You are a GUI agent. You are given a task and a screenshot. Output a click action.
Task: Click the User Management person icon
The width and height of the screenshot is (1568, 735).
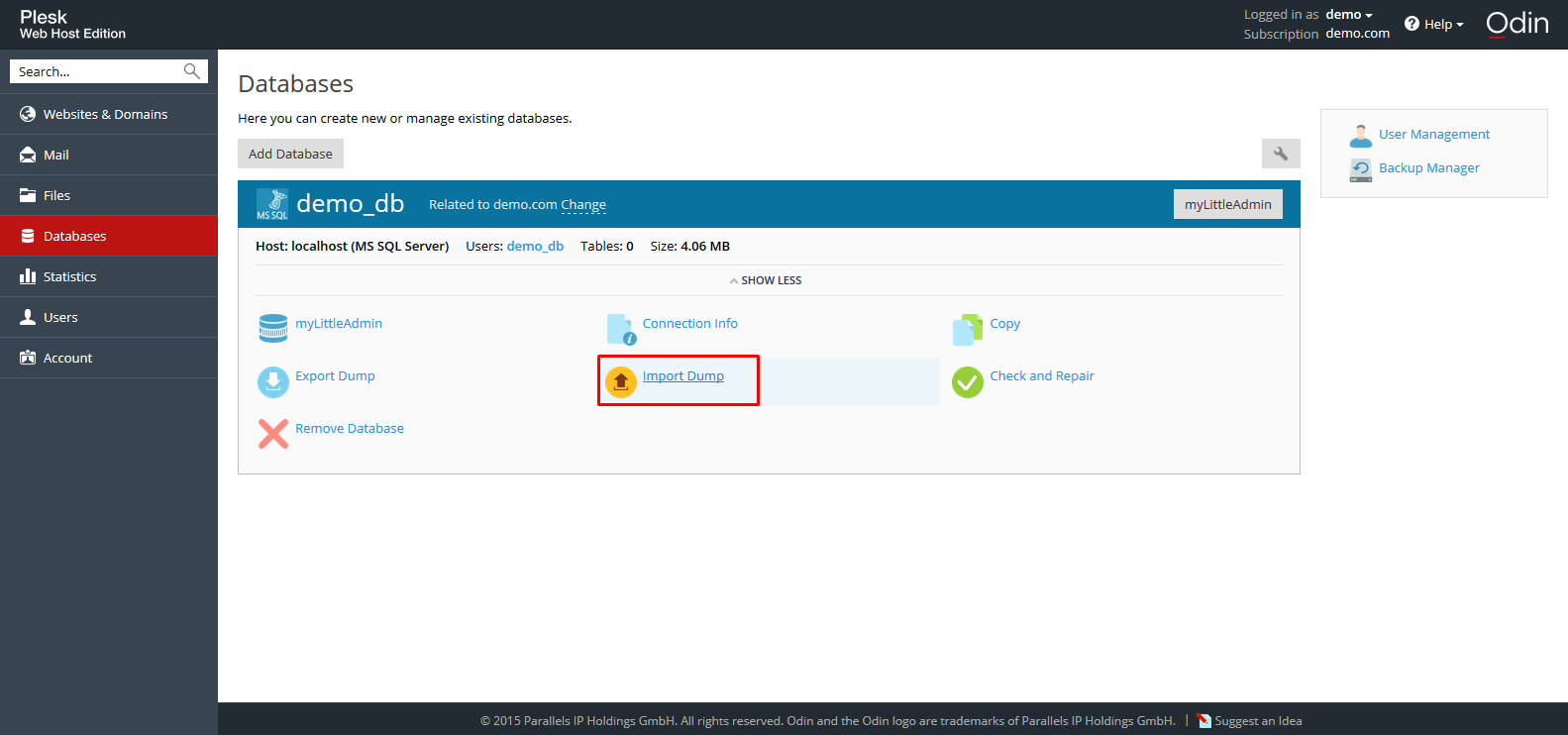point(1361,136)
